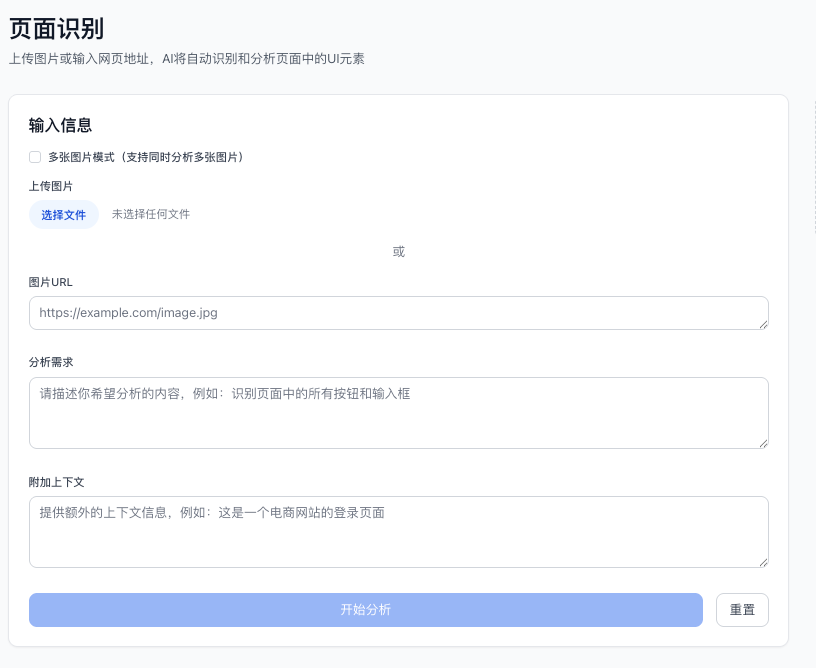Focus the 附加上下文 text area

(x=398, y=530)
